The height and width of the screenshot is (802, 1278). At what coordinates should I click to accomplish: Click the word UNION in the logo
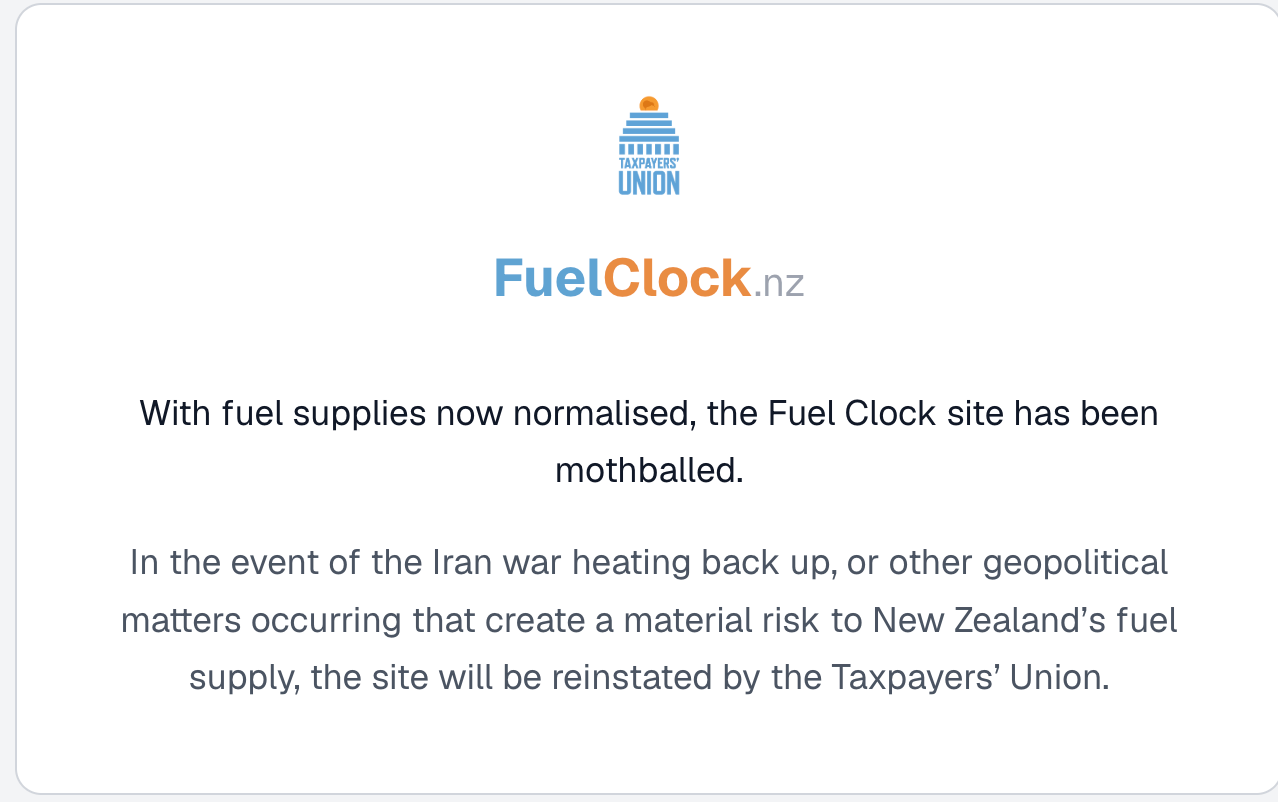point(649,183)
